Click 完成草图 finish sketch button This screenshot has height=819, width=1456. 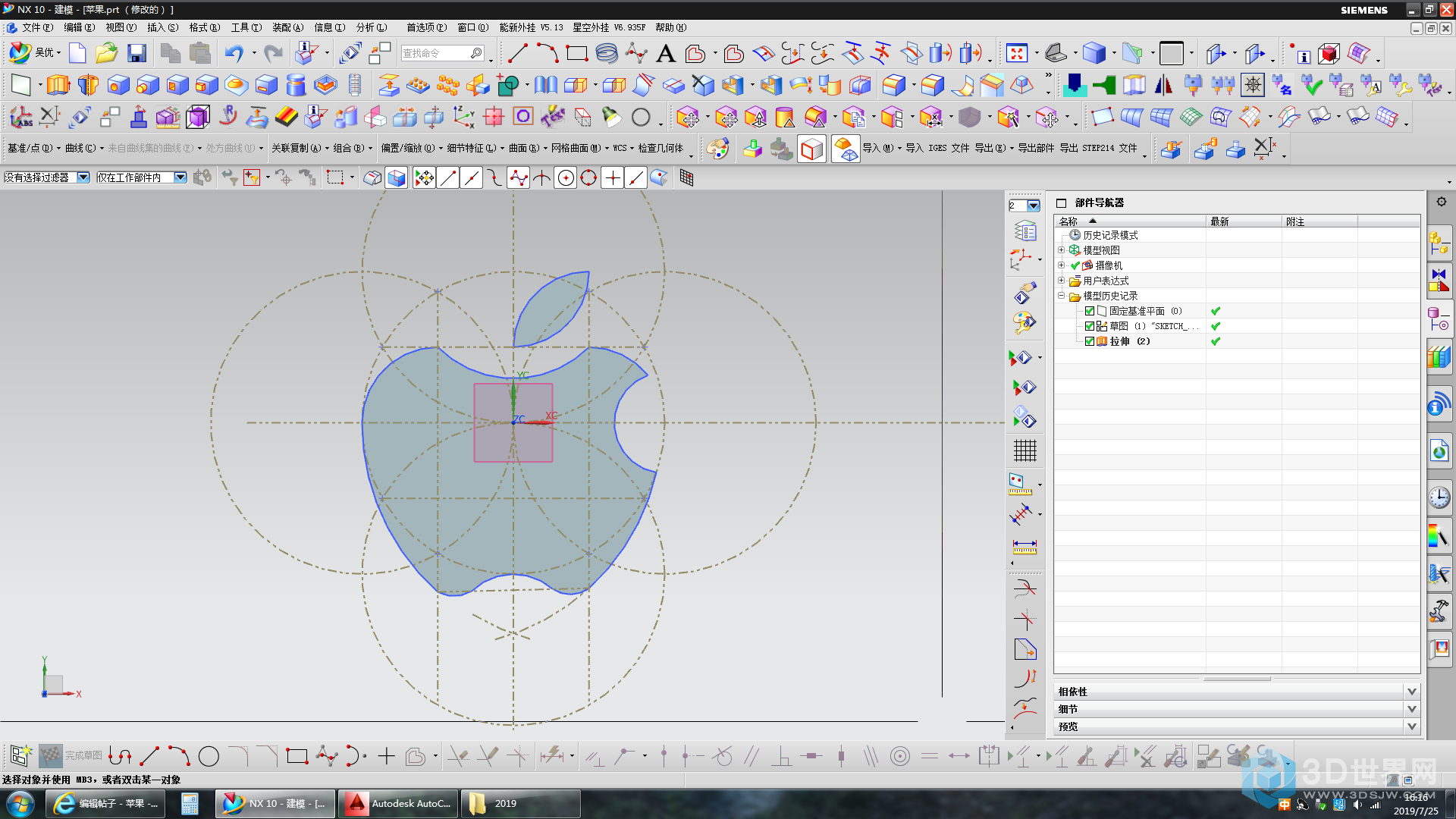[71, 755]
